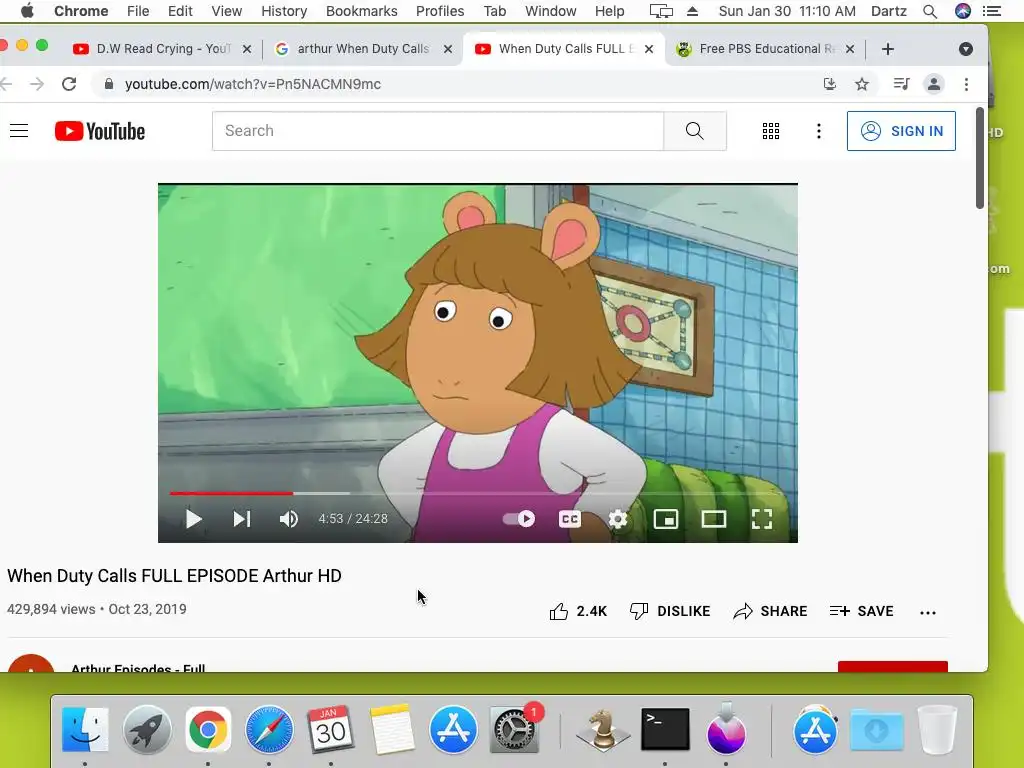The image size is (1024, 768).
Task: Click the page vertical scrollbar
Action: 980,159
